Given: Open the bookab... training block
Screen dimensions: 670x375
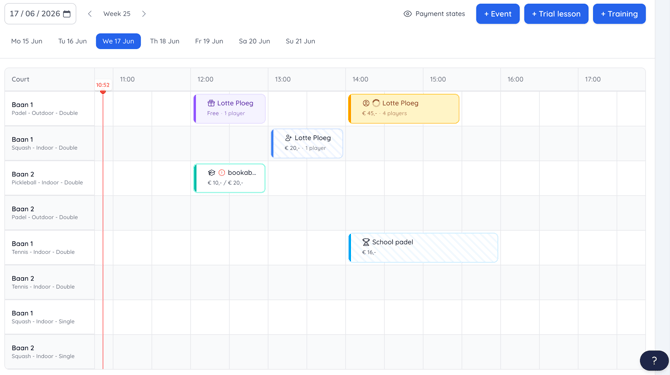Looking at the screenshot, I should click(x=229, y=178).
